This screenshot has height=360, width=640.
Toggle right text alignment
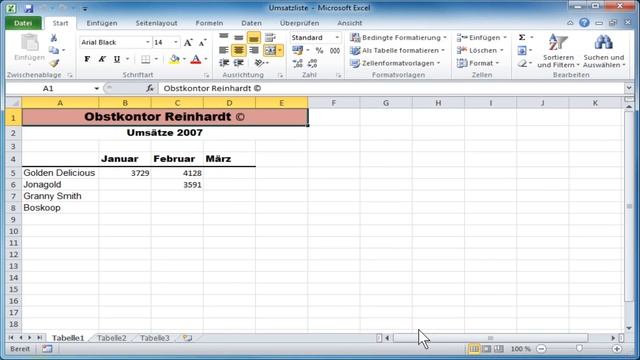pyautogui.click(x=253, y=50)
